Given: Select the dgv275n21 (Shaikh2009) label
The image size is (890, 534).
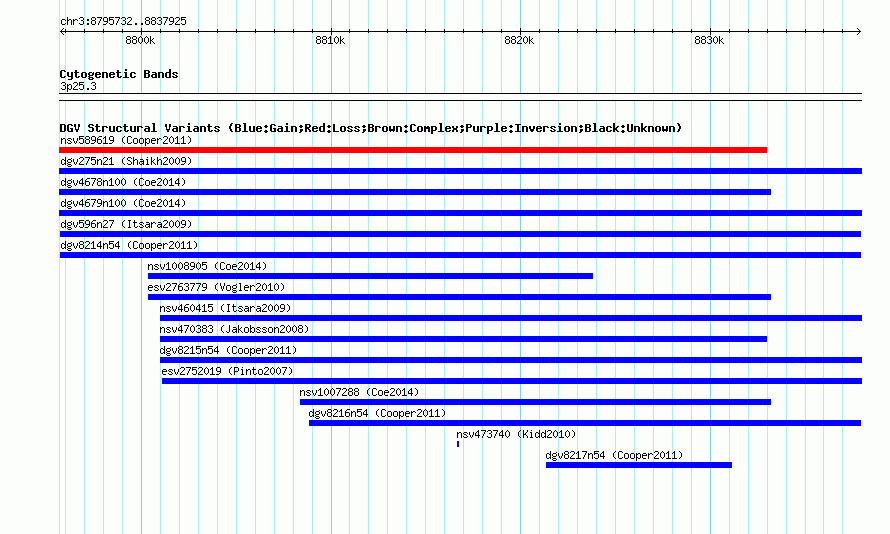Looking at the screenshot, I should [x=126, y=161].
